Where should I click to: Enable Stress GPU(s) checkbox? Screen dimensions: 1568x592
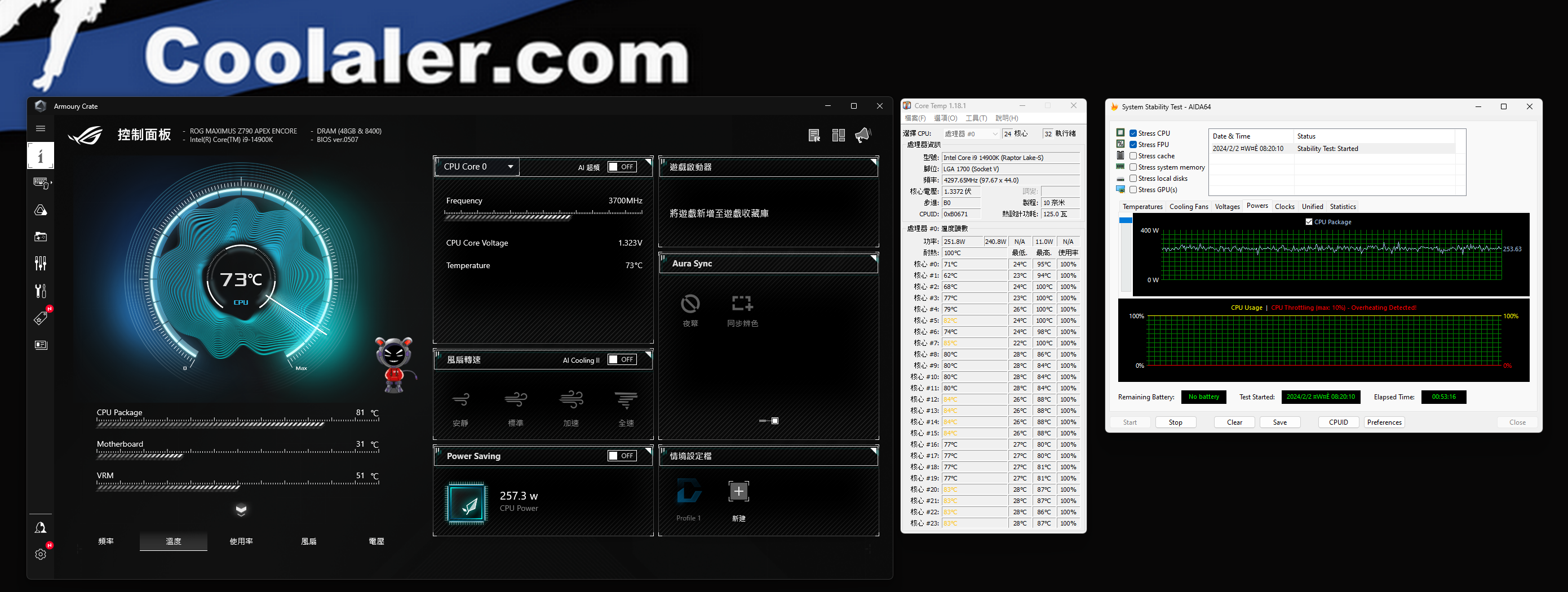[1133, 190]
